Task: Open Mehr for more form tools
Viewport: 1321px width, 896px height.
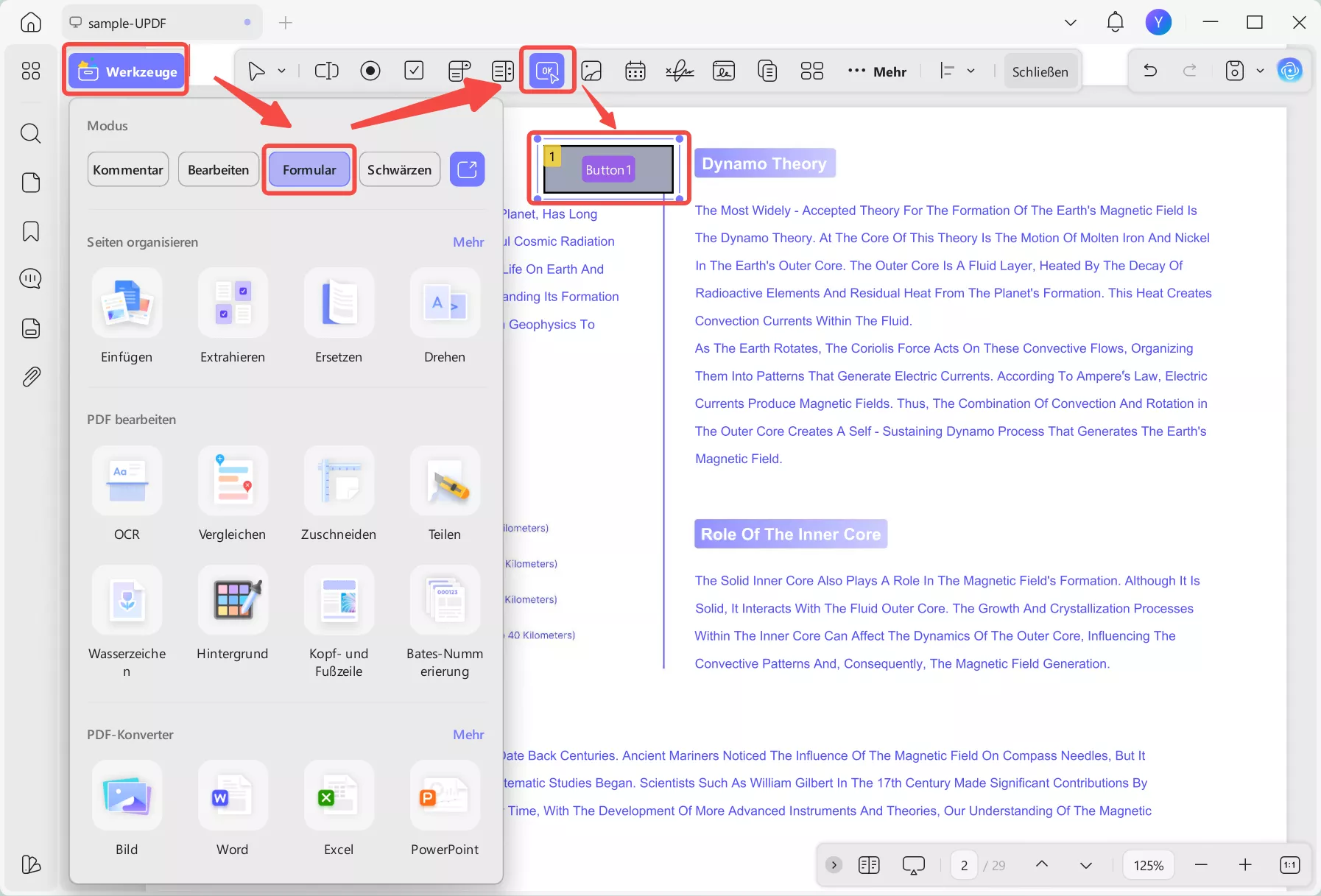Action: pyautogui.click(x=877, y=71)
